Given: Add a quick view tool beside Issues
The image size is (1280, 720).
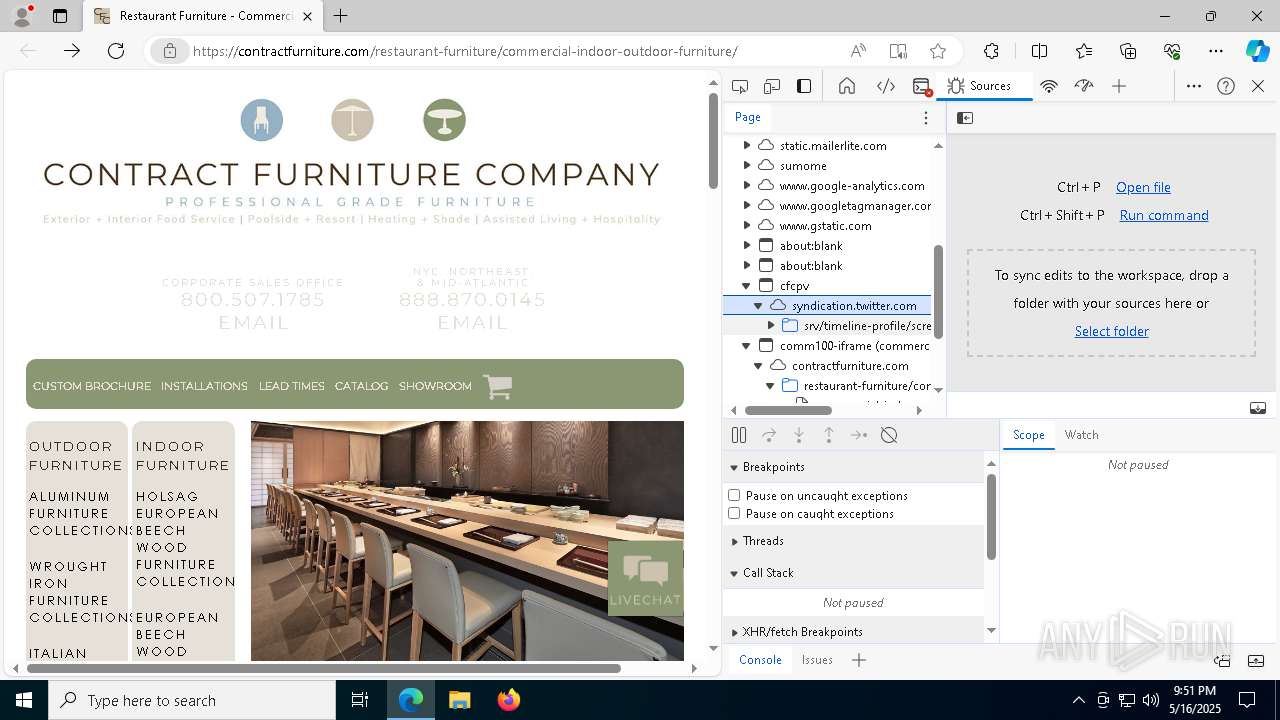Looking at the screenshot, I should (859, 660).
